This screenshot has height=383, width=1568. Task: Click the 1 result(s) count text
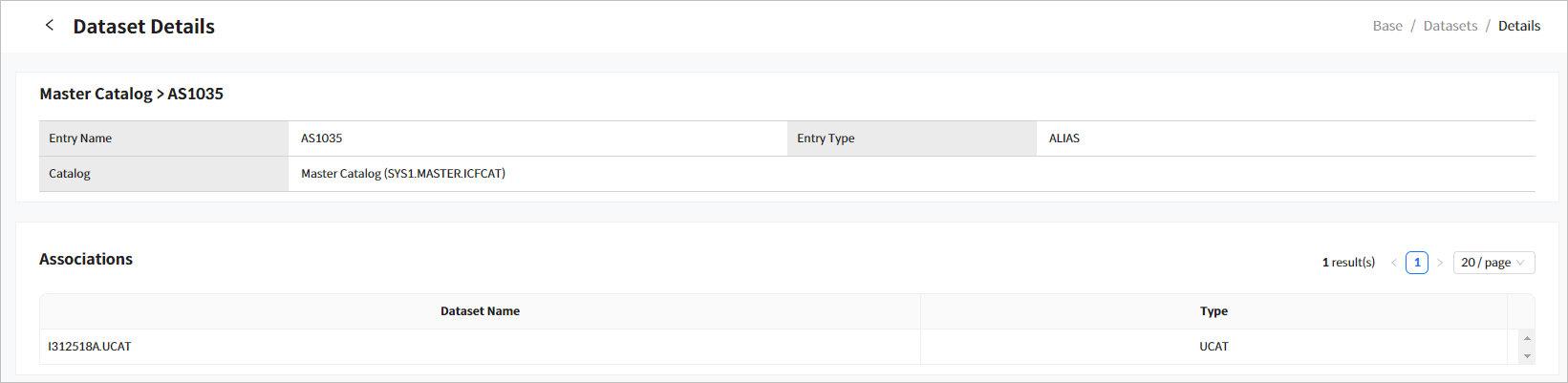[1348, 263]
